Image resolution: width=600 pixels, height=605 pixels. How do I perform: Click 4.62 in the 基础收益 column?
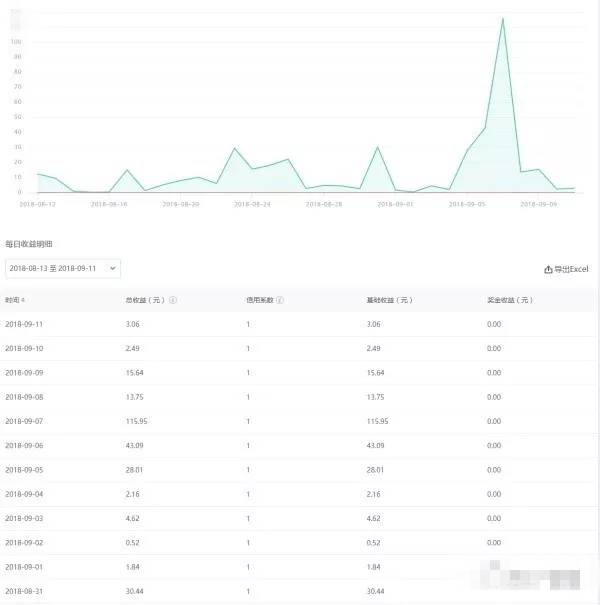[x=374, y=518]
